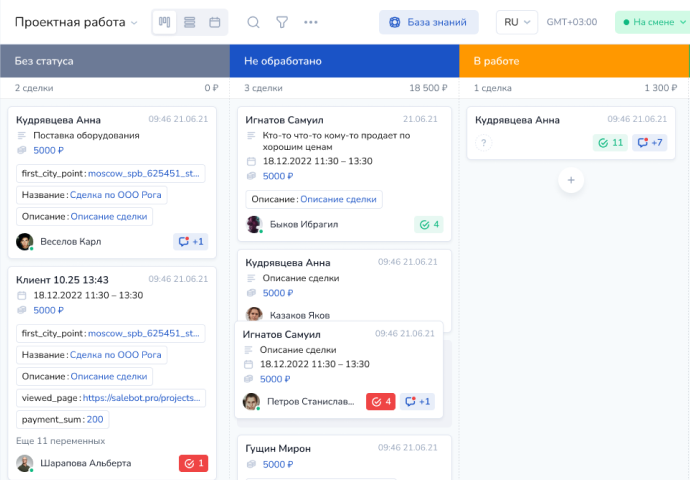Click Шарапова Альберта avatar
Image resolution: width=690 pixels, height=480 pixels.
[25, 463]
